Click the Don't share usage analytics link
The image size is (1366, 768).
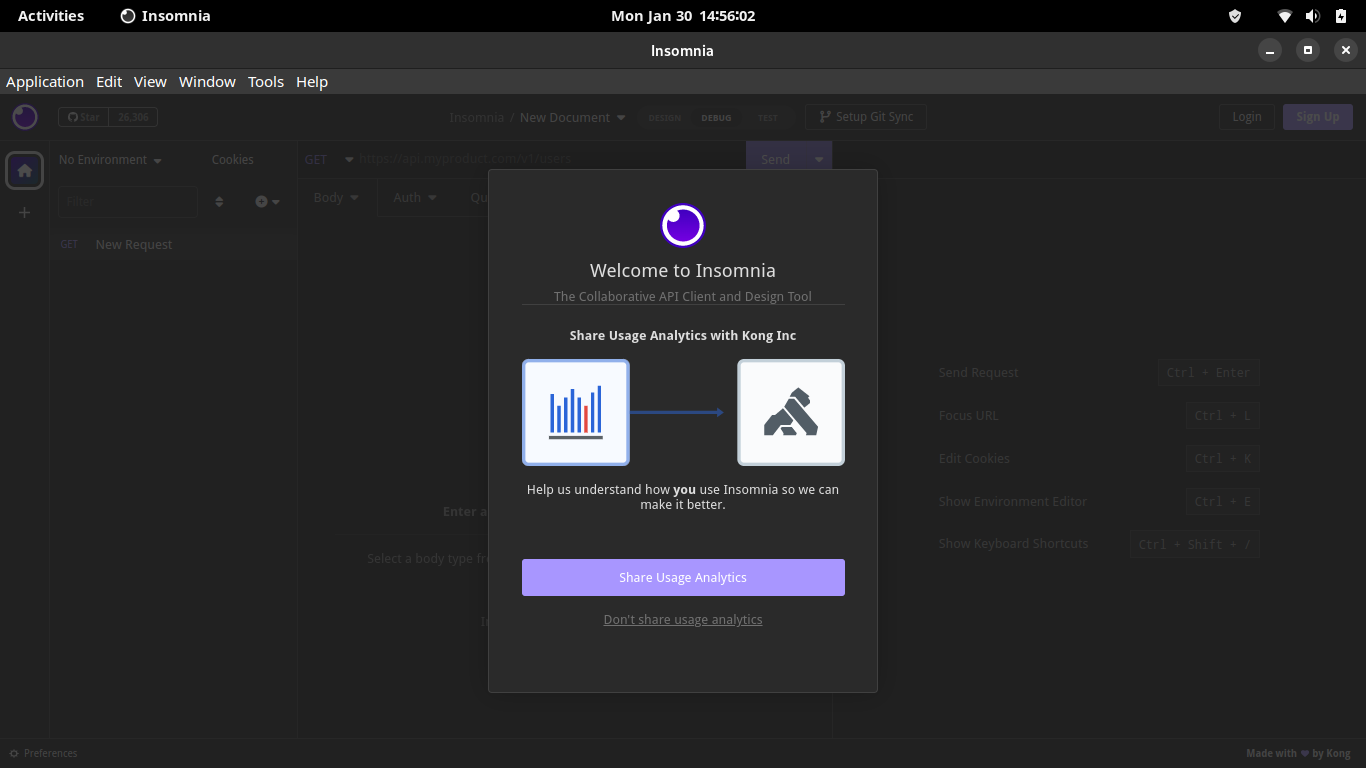click(683, 619)
